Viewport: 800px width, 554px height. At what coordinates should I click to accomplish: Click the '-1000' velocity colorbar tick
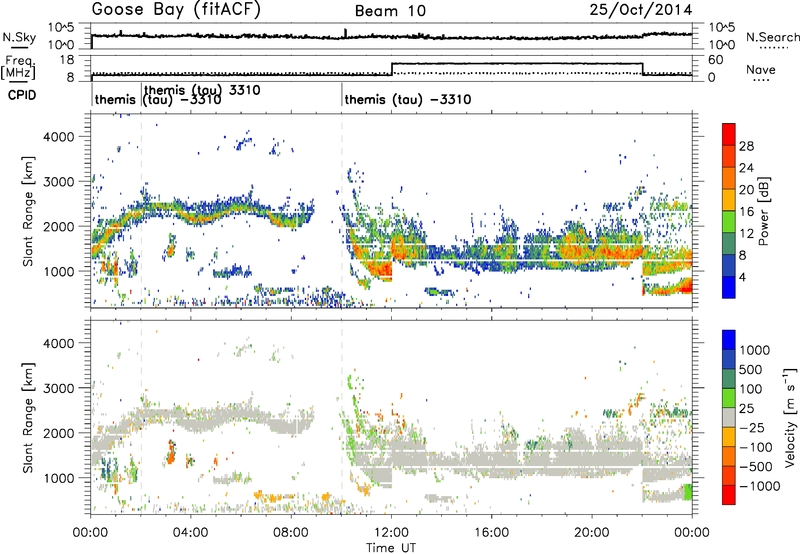pyautogui.click(x=759, y=486)
